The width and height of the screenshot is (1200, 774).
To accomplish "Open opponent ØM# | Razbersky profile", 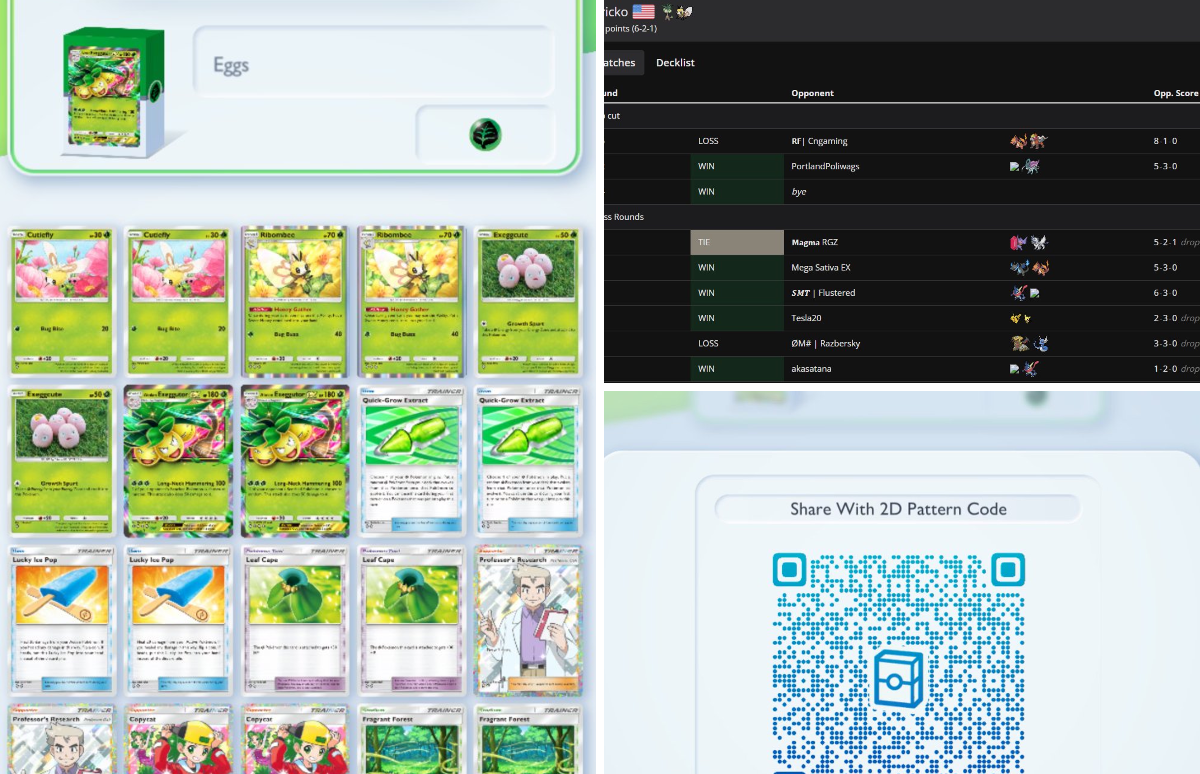I will pos(826,343).
